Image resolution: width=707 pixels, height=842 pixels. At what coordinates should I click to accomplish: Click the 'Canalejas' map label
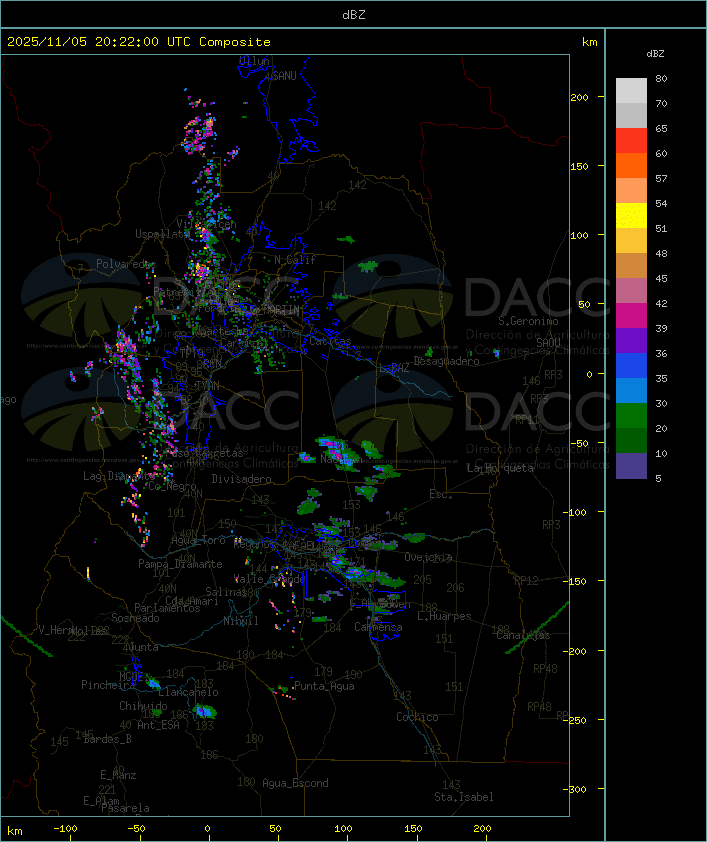pyautogui.click(x=523, y=635)
